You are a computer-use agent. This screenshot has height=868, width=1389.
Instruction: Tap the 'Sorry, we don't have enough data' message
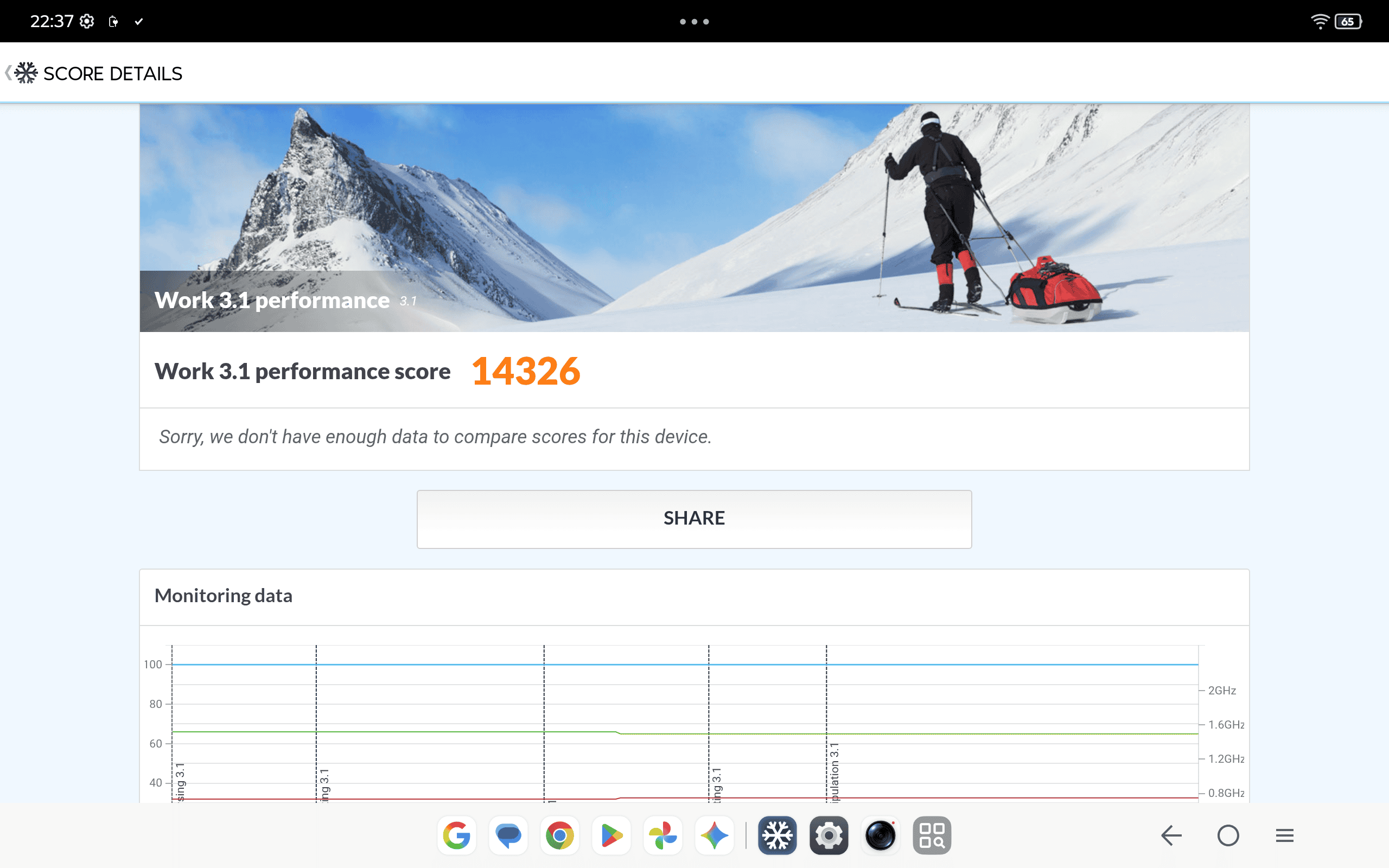click(x=435, y=436)
